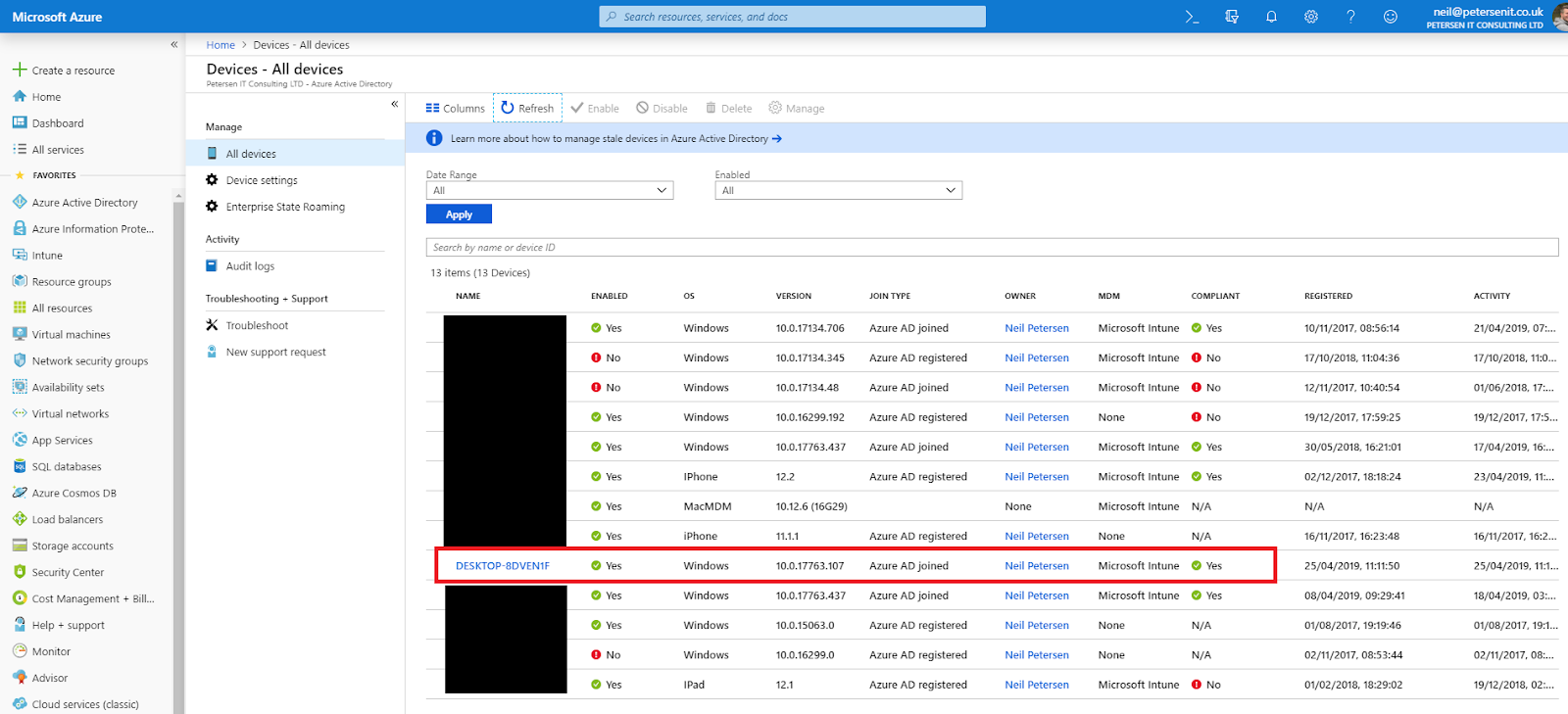Click Neil Petersen owner for DESKTOP-8DVEN1F

coord(1037,566)
